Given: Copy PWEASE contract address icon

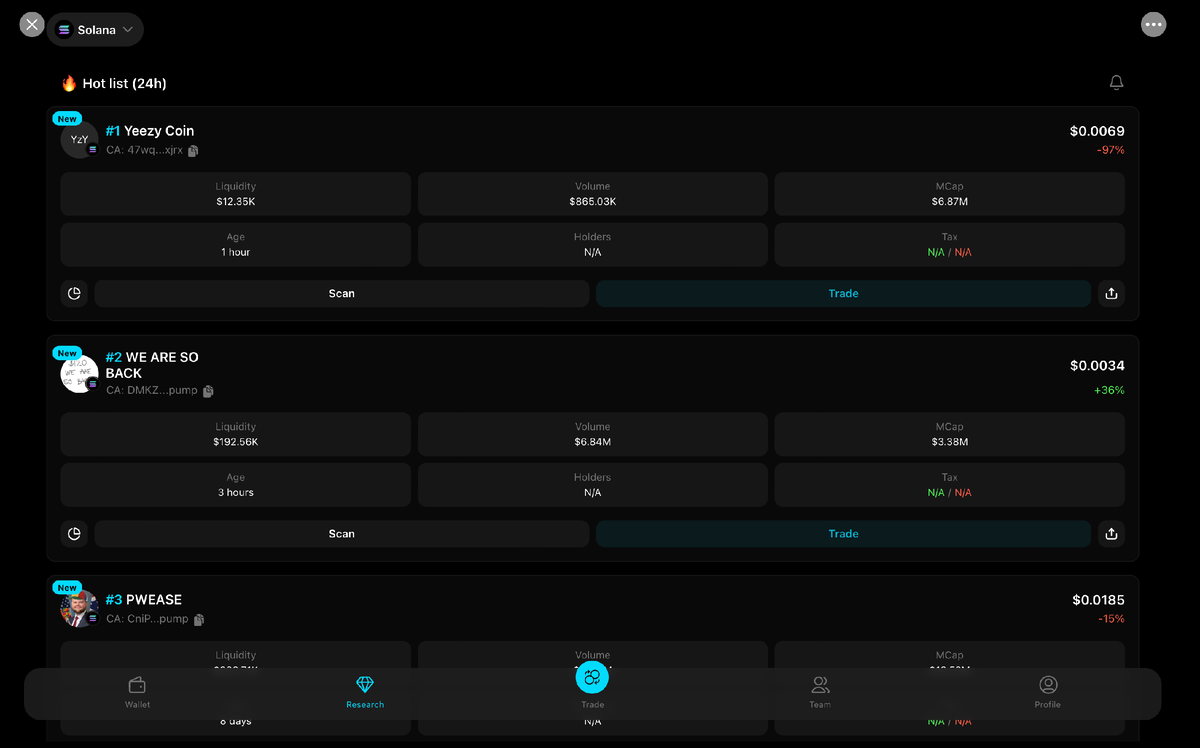Looking at the screenshot, I should pyautogui.click(x=199, y=620).
